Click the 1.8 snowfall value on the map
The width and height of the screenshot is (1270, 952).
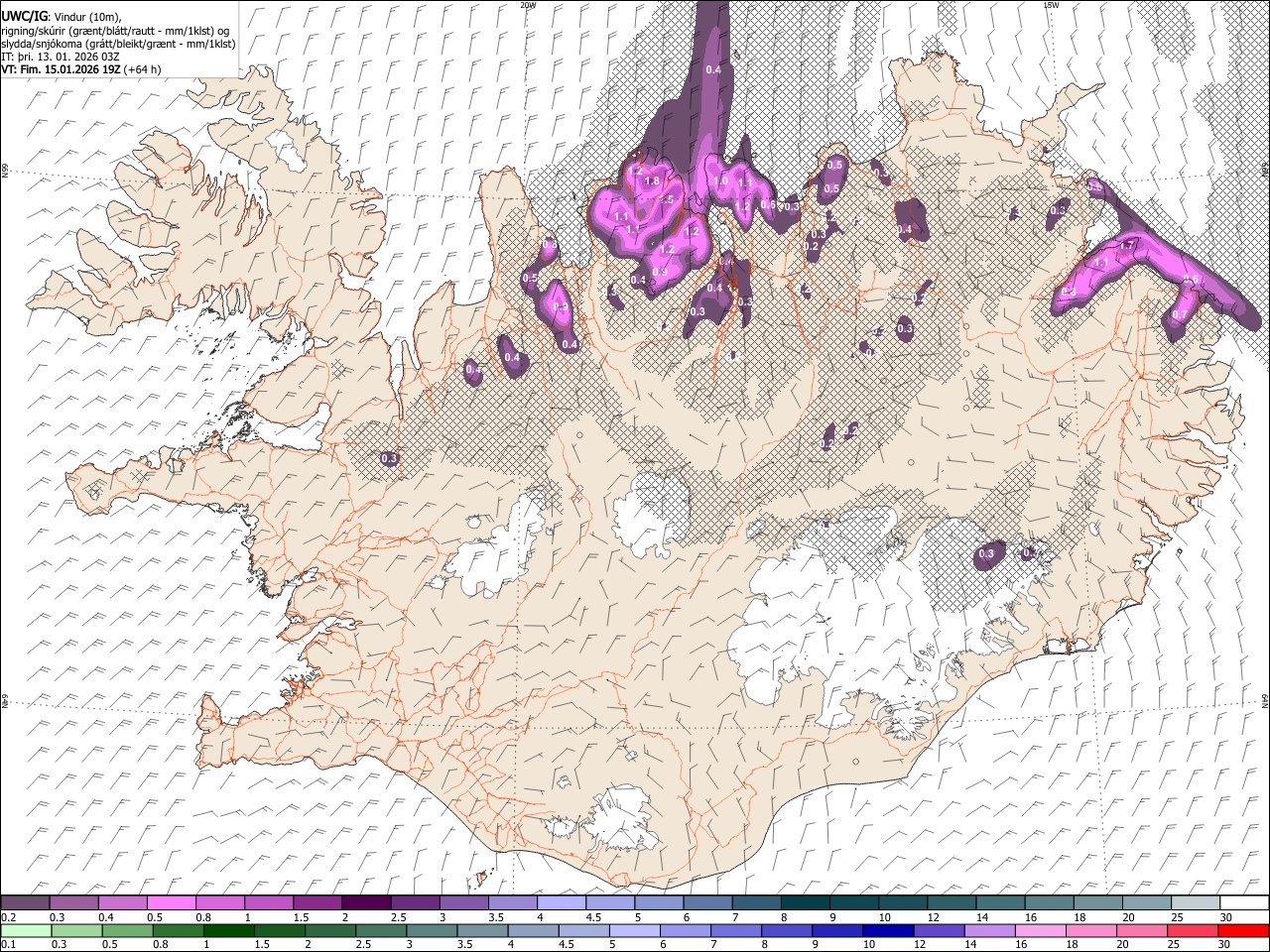[x=652, y=181]
